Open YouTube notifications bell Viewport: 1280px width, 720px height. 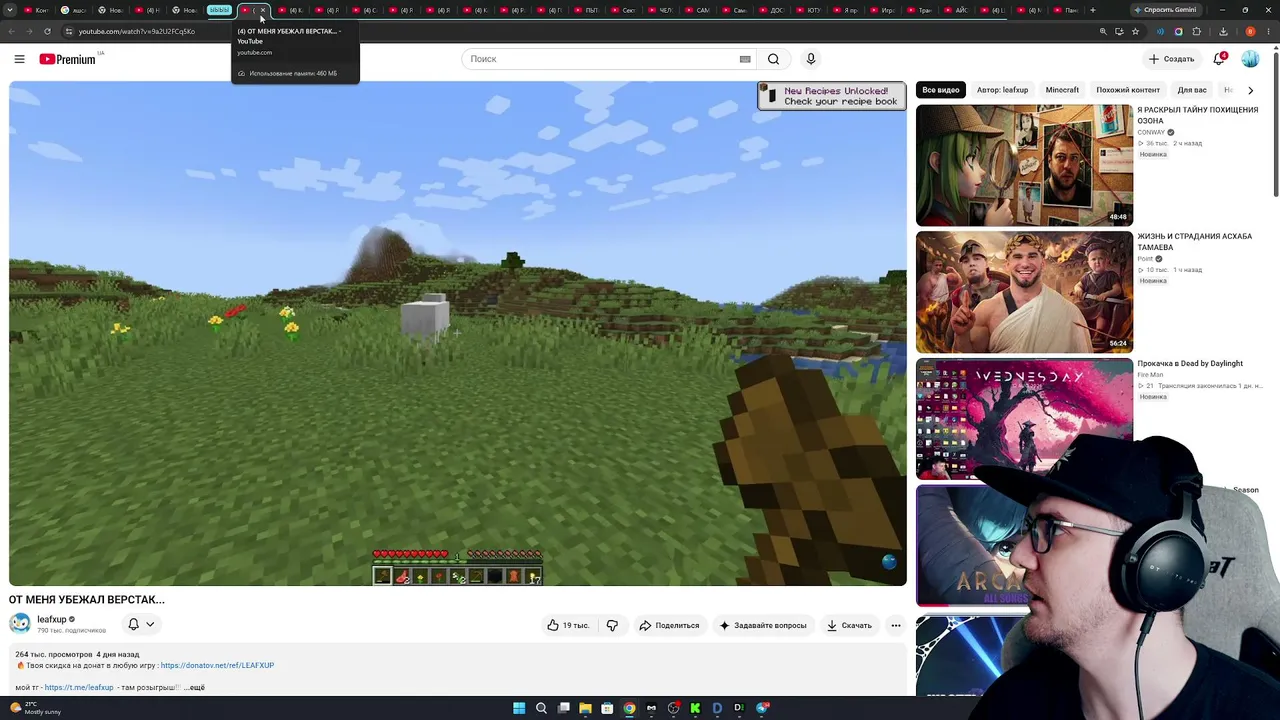(x=1219, y=59)
